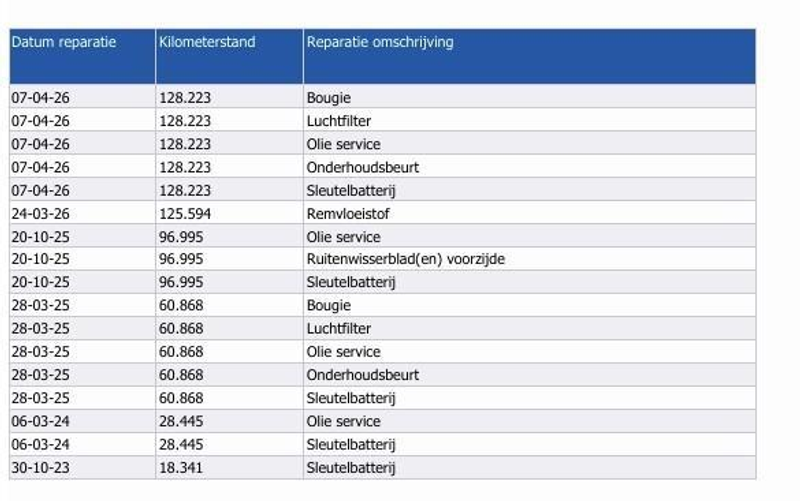Select the Sleutelbatterij entry at 96.995 km
Screen dimensions: 800x501
351,282
